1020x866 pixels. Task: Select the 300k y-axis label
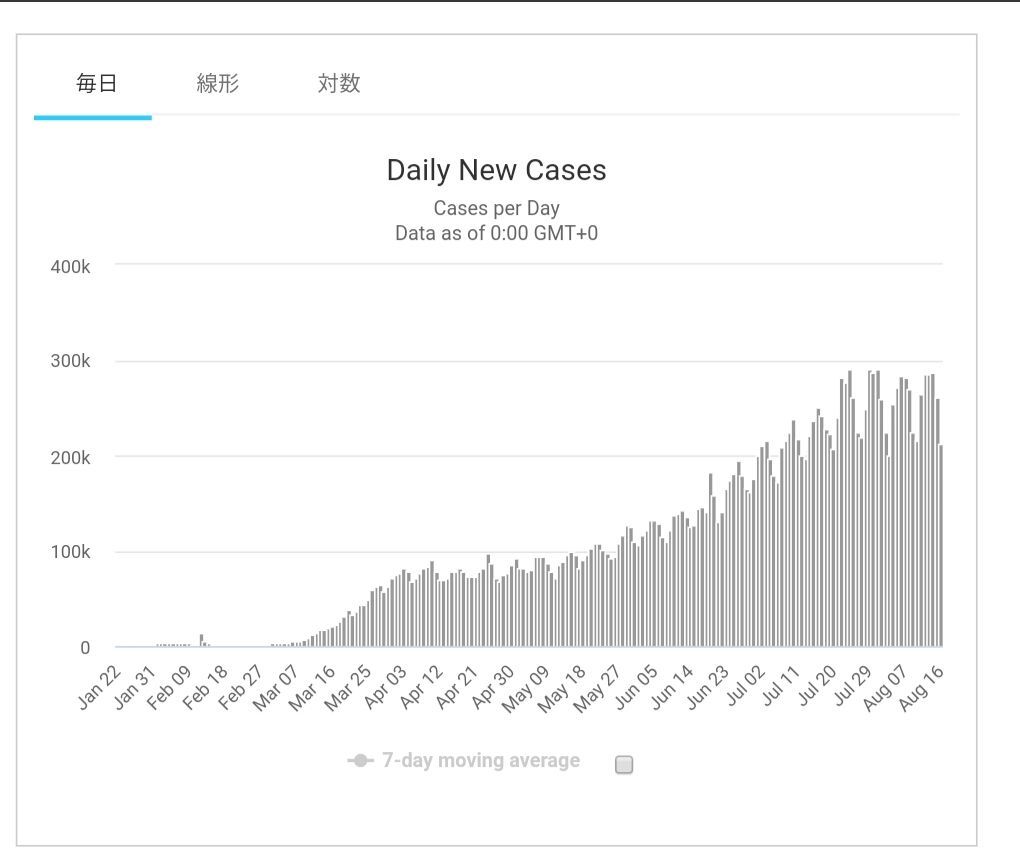(71, 362)
